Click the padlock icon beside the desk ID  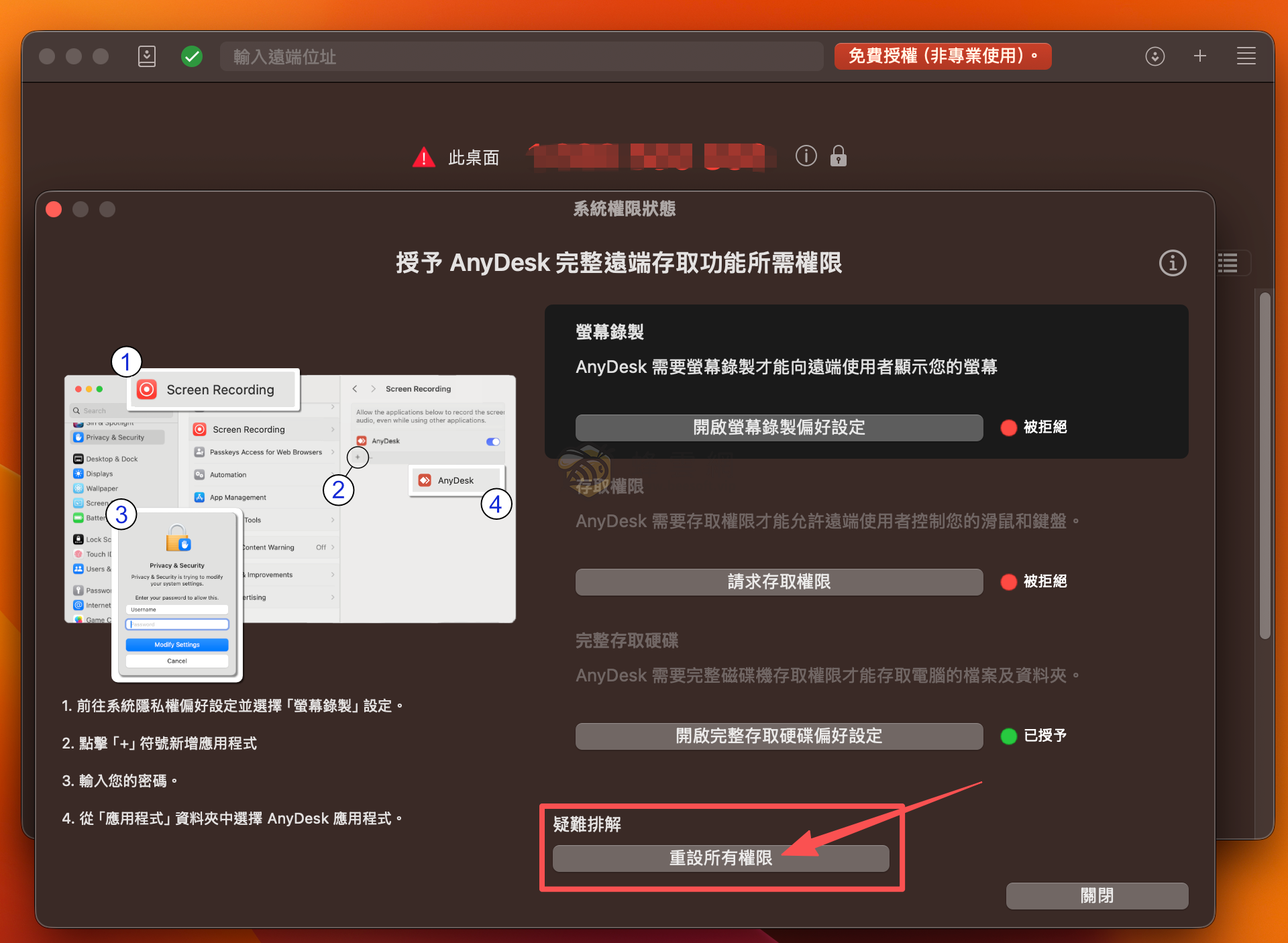(x=838, y=156)
